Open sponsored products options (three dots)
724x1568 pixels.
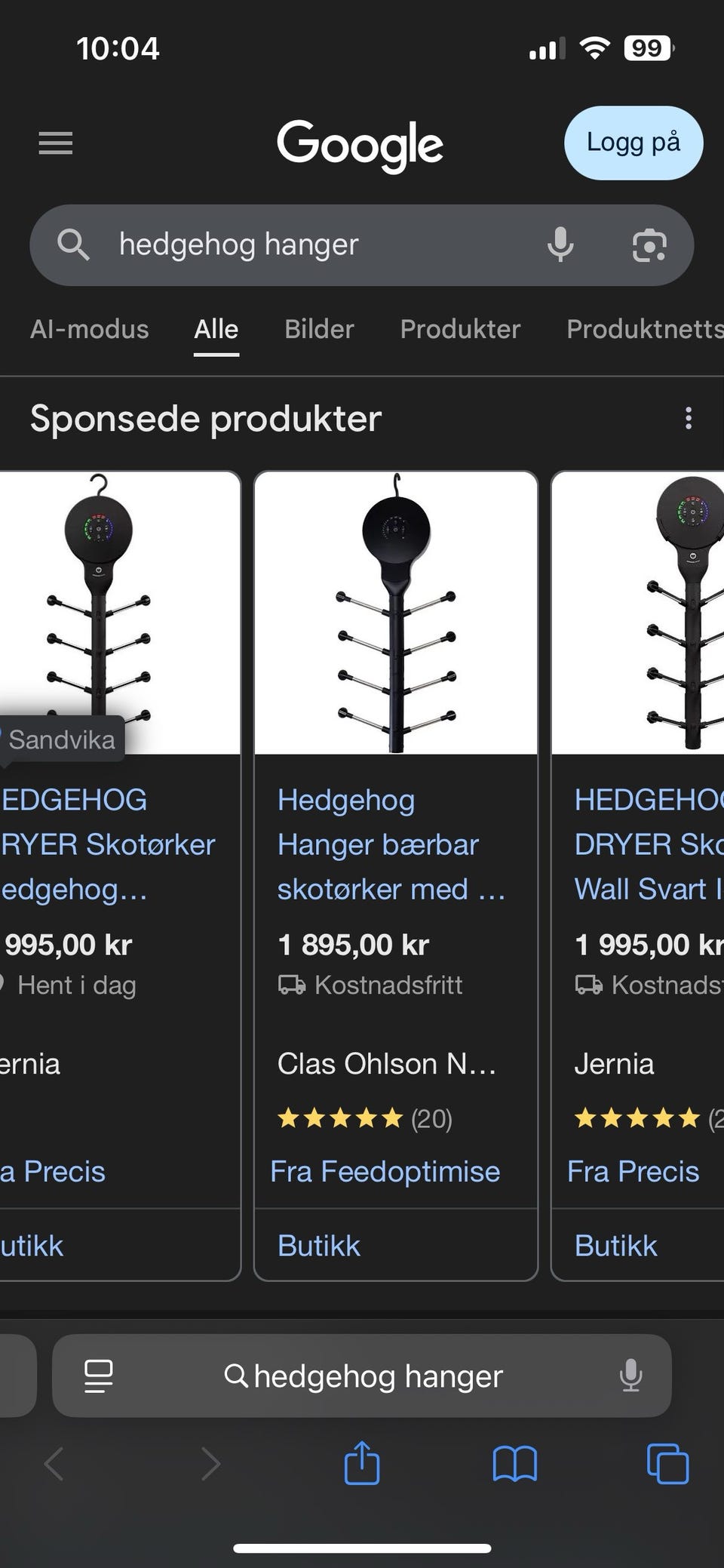(688, 418)
